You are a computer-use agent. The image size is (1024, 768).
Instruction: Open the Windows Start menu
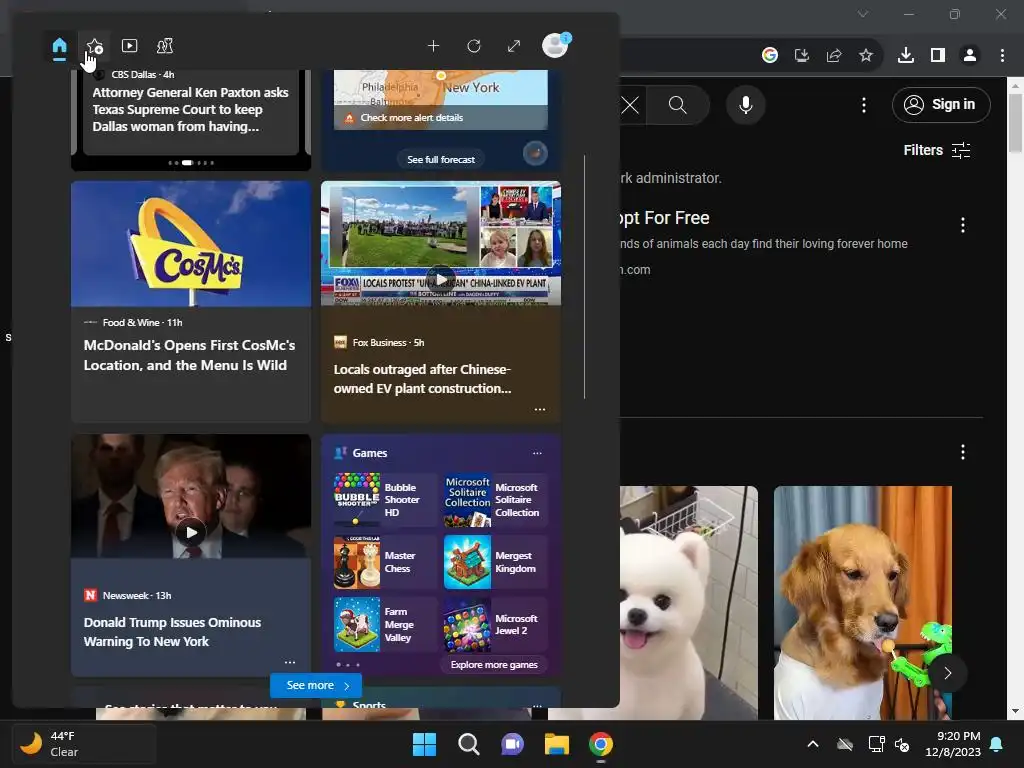click(x=424, y=744)
